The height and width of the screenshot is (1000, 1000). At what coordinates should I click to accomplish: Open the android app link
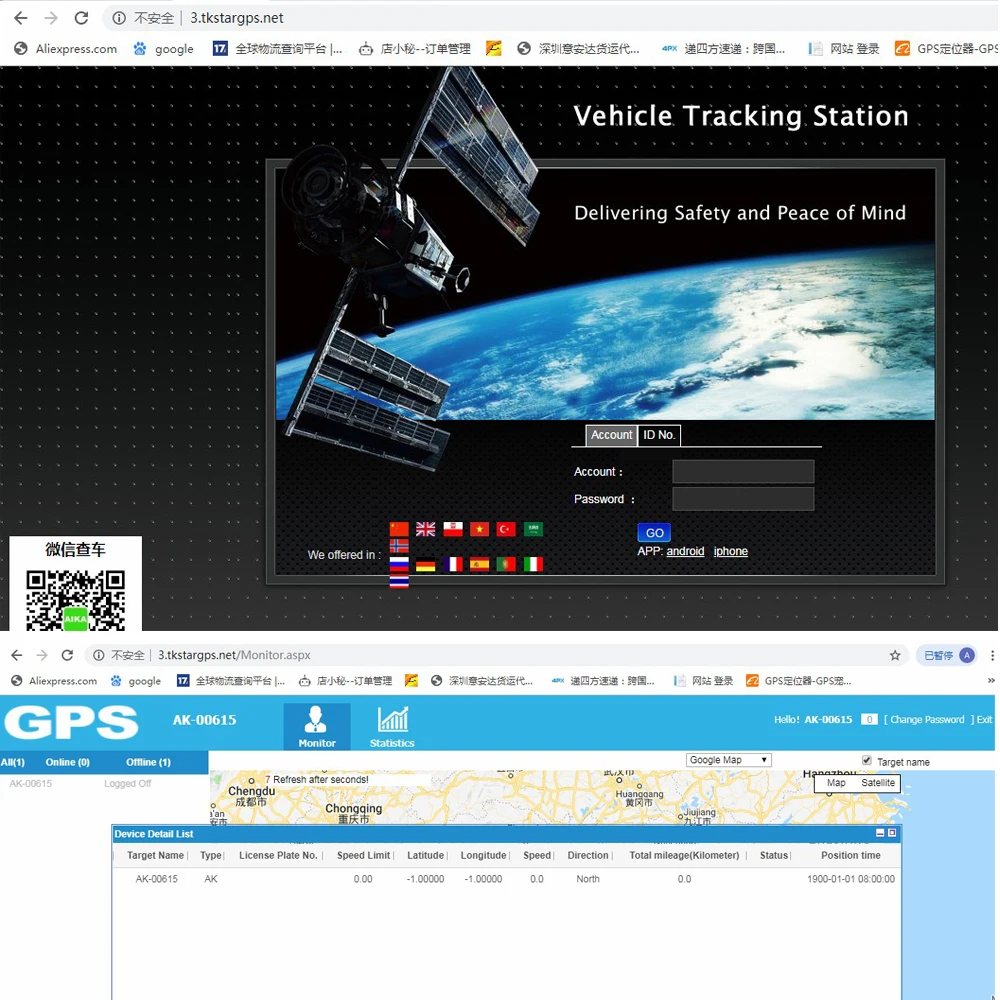(685, 551)
